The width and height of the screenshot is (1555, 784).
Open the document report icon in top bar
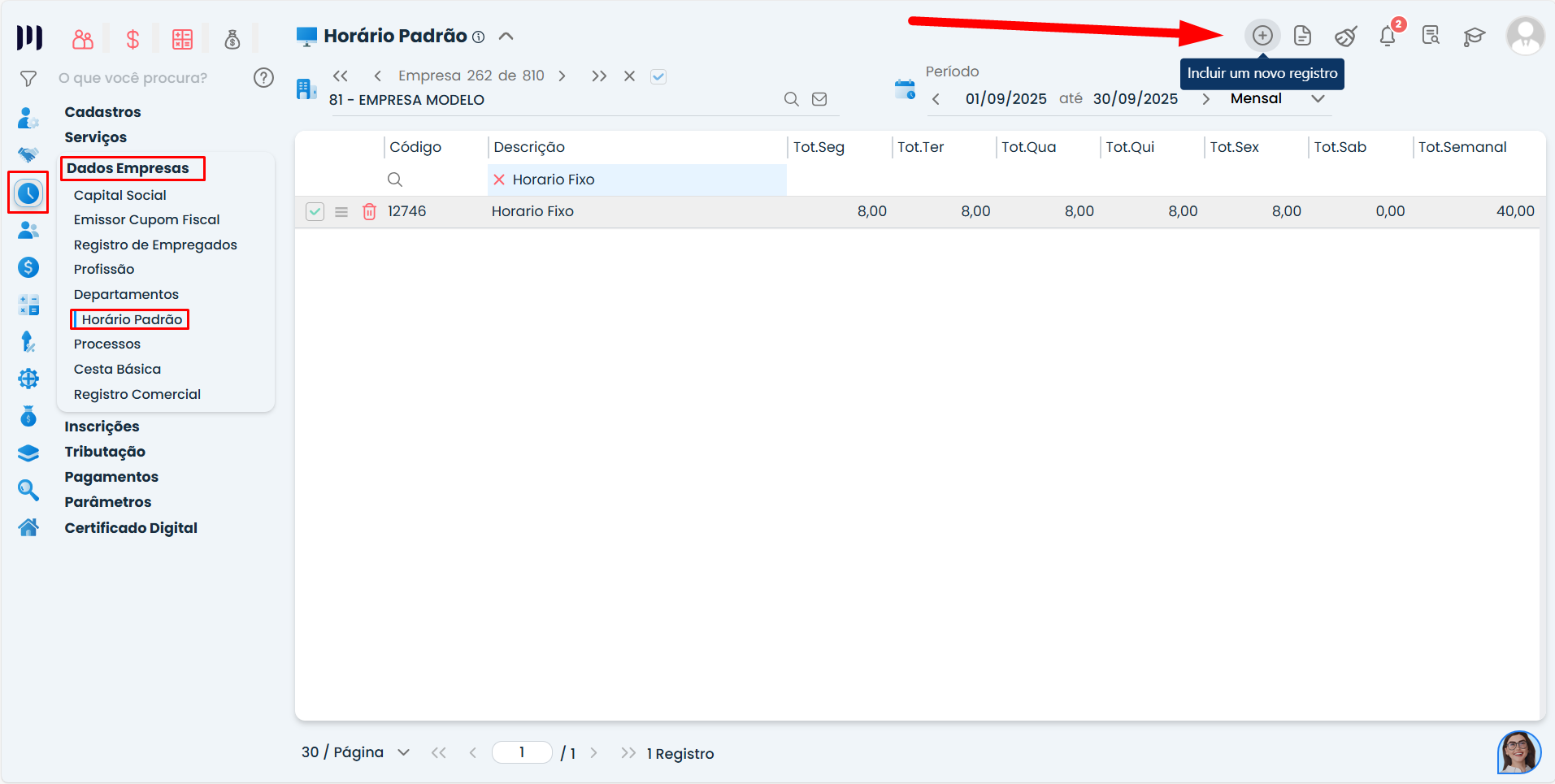(x=1303, y=36)
